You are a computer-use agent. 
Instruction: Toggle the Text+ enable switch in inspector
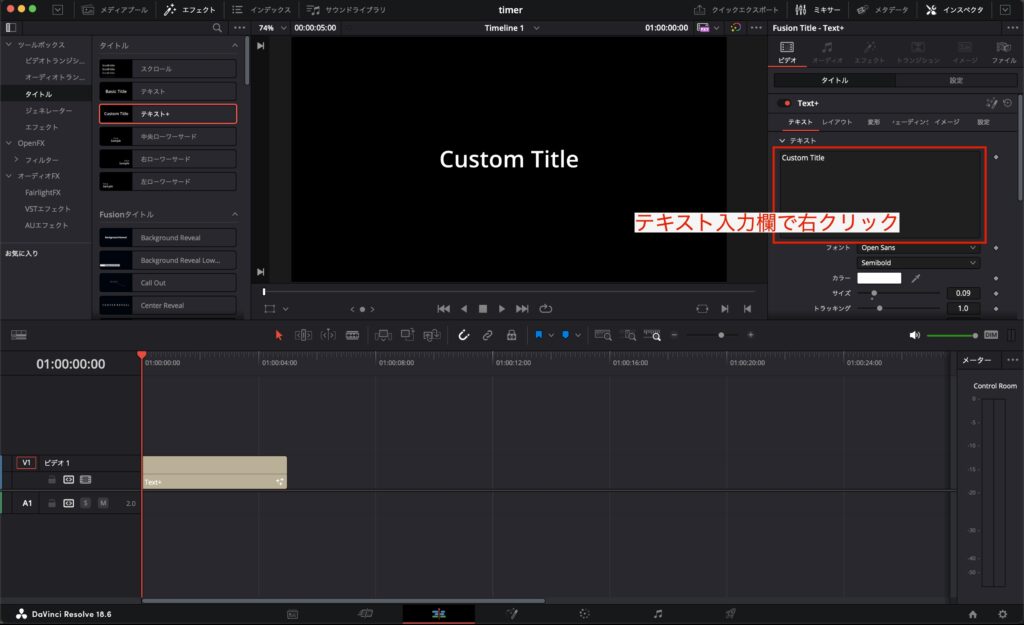784,103
